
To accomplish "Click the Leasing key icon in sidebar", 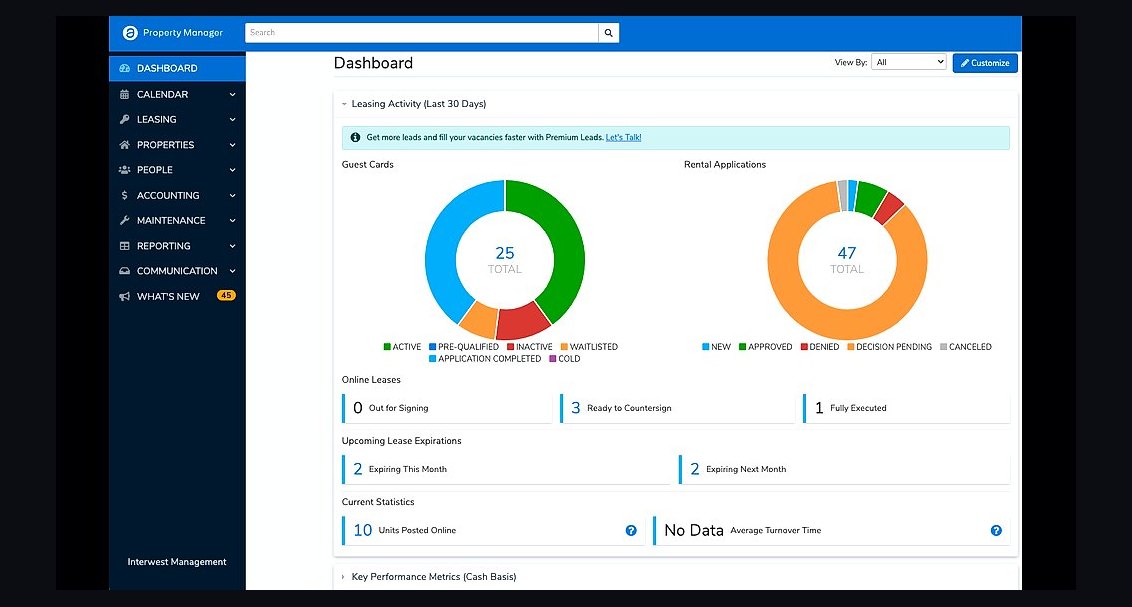I will [124, 120].
